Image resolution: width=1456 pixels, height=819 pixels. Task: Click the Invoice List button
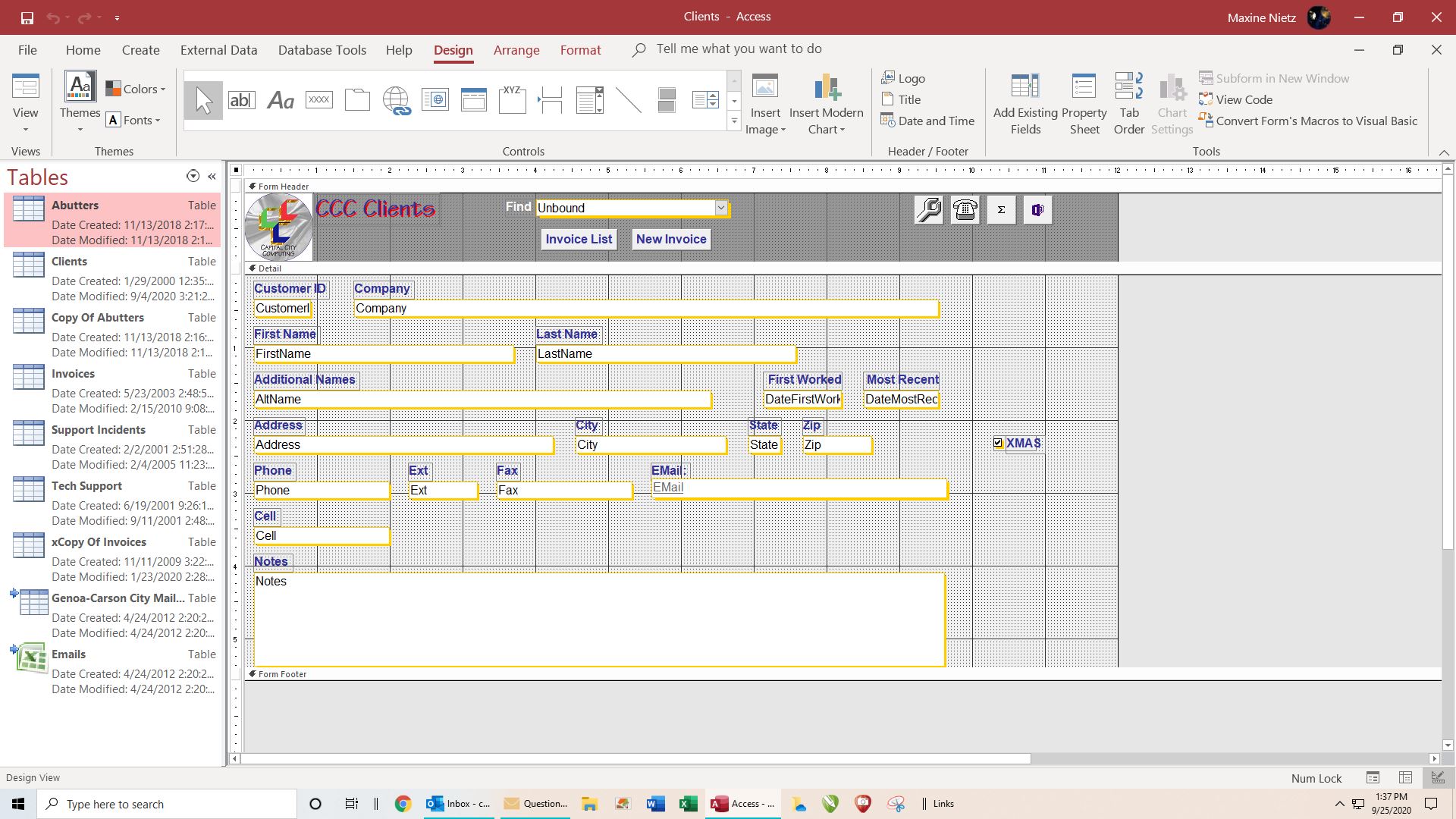pos(579,239)
